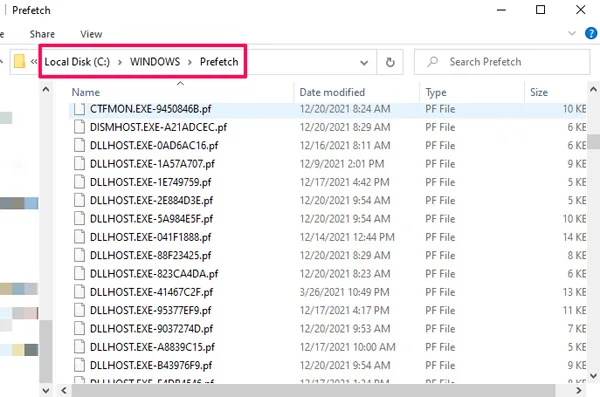The image size is (600, 397).
Task: Click file list scrollbar down arrow
Action: [x=593, y=376]
